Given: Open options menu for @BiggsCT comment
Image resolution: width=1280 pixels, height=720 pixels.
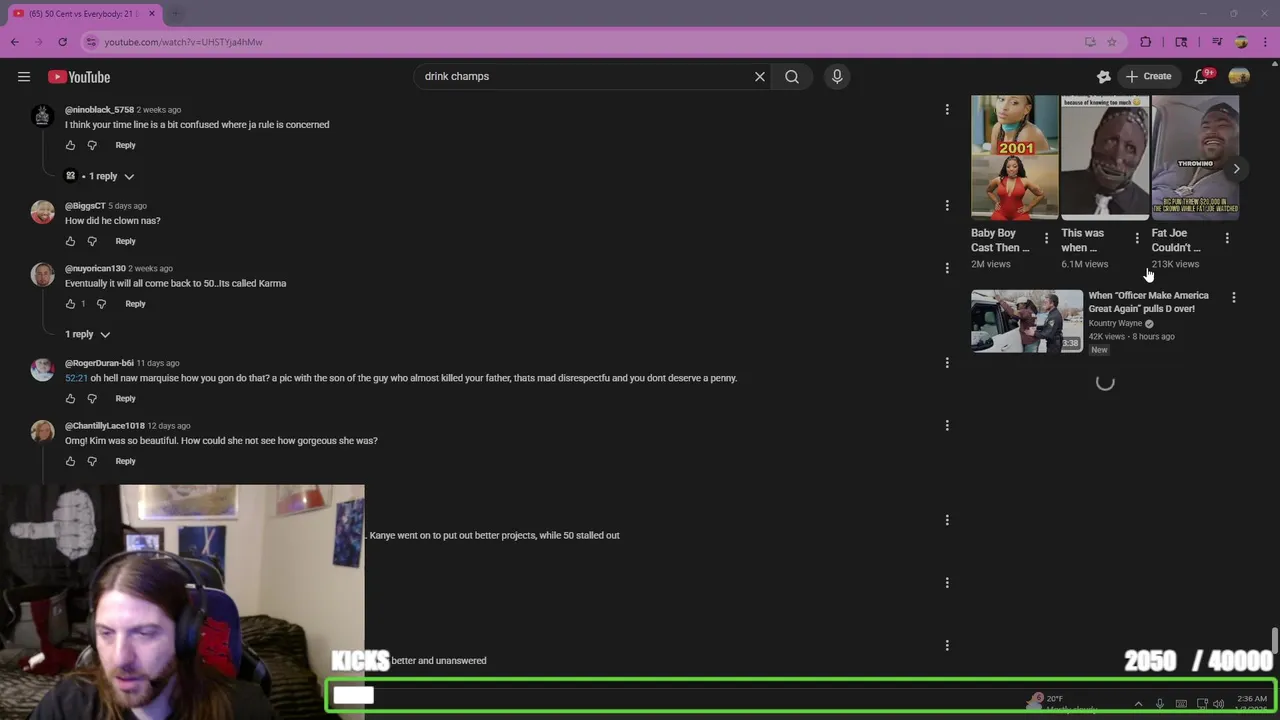Looking at the screenshot, I should (x=947, y=205).
